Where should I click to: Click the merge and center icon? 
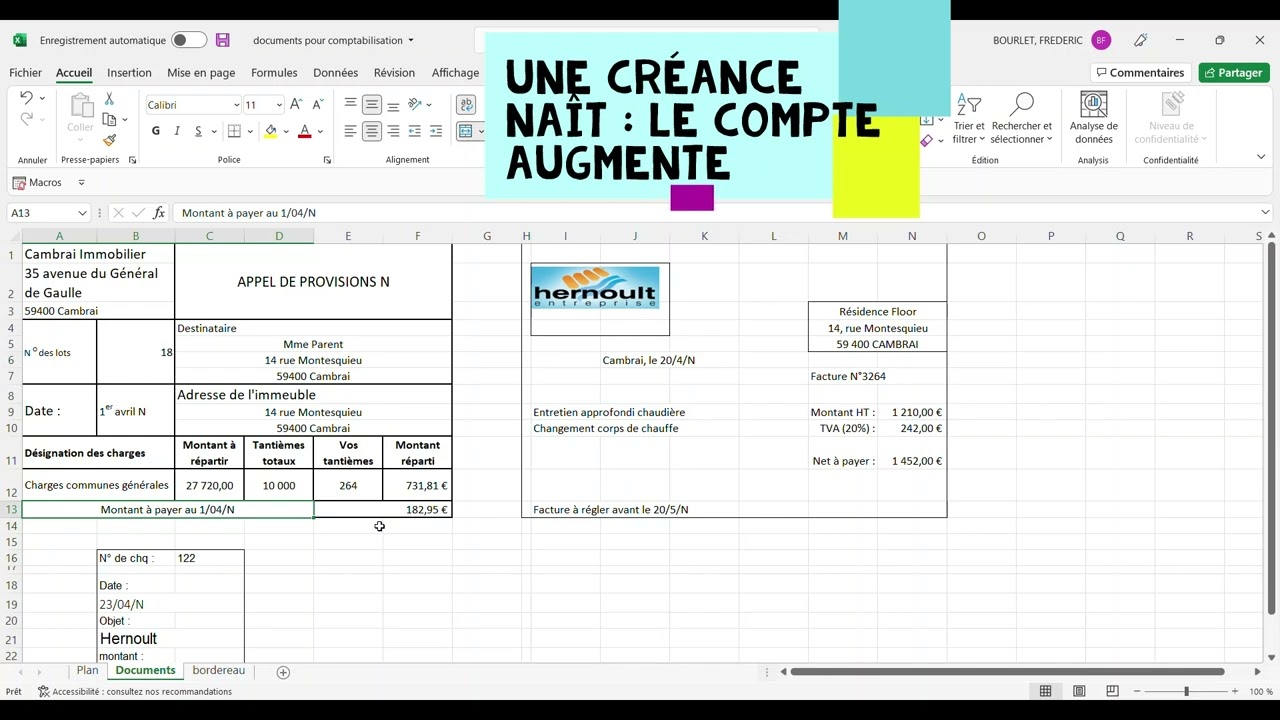(x=466, y=131)
